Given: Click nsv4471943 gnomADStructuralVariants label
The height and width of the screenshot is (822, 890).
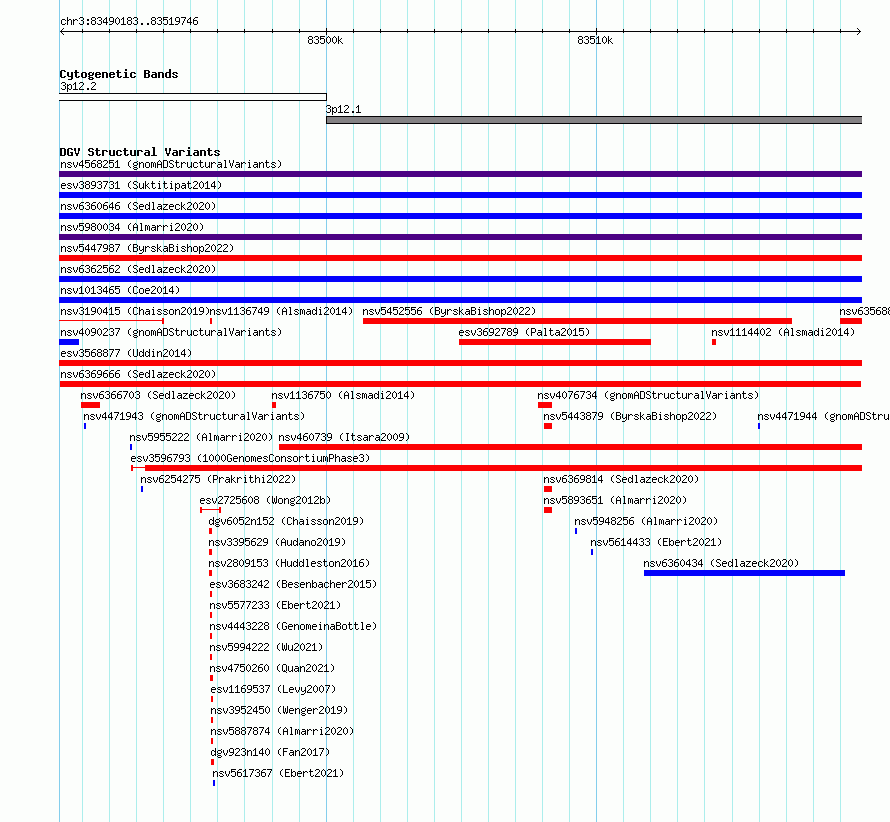Looking at the screenshot, I should point(194,417).
